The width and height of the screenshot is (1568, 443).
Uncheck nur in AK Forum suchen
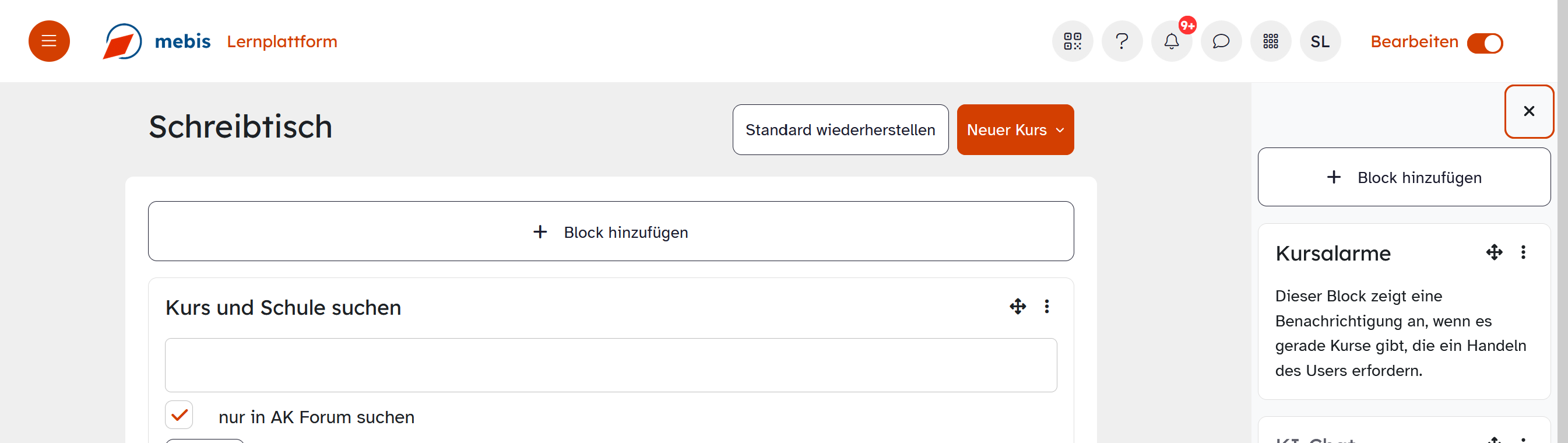pyautogui.click(x=179, y=415)
